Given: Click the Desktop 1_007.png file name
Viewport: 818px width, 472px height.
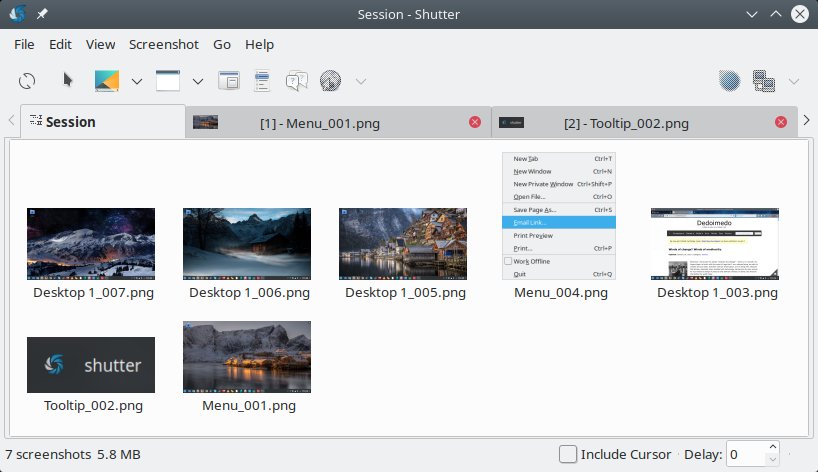Looking at the screenshot, I should (x=93, y=293).
